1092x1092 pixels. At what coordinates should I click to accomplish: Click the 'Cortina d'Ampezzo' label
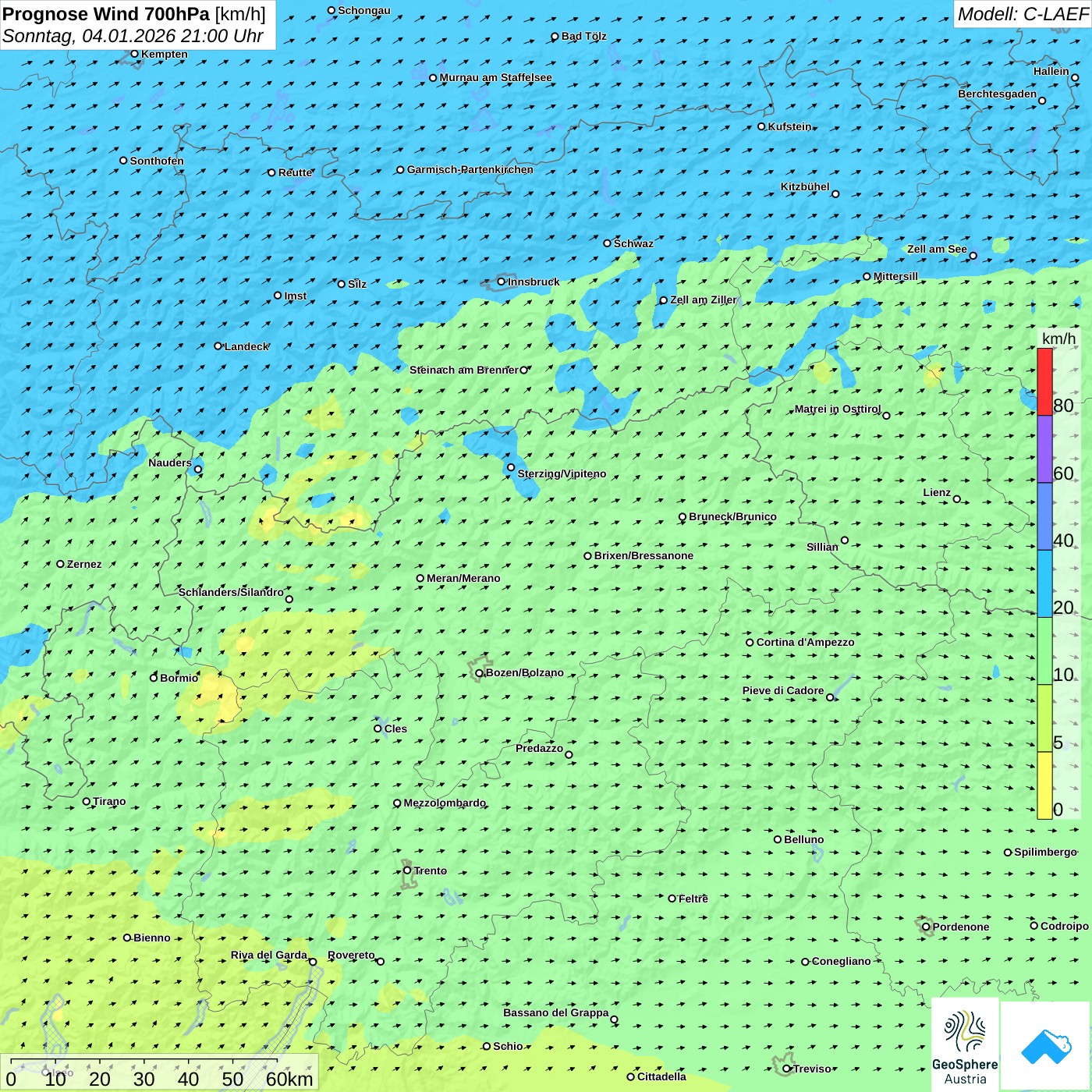click(x=805, y=642)
